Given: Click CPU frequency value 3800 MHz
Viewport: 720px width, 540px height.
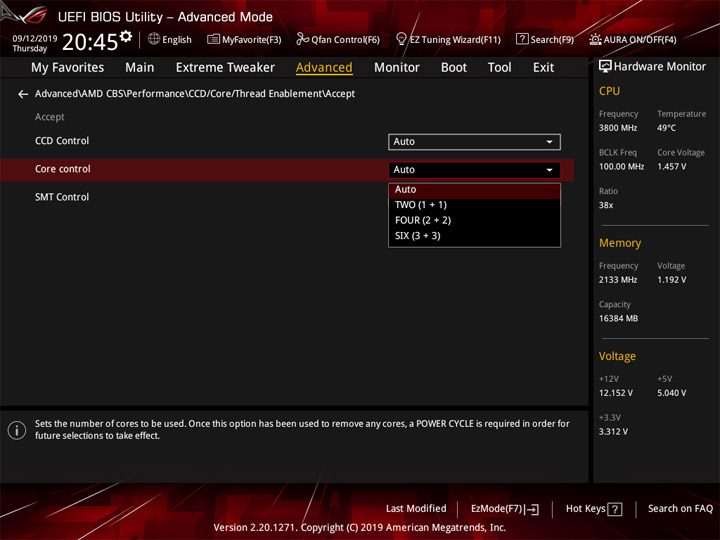Looking at the screenshot, I should point(618,128).
